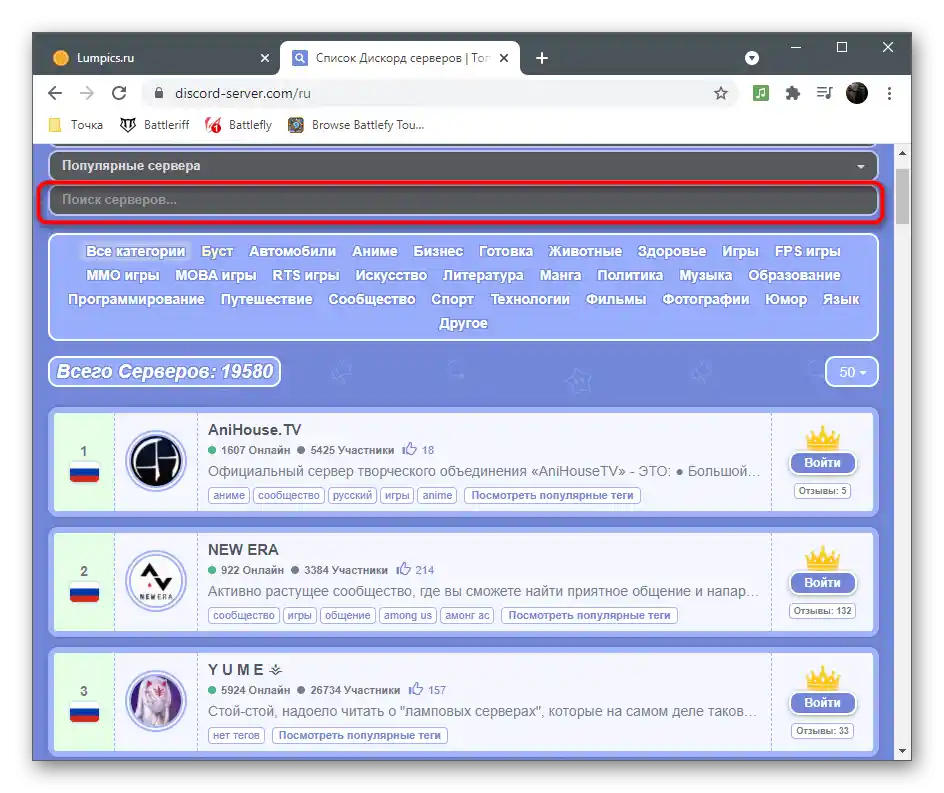Screen dimensions: 944x793
Task: Open Browse Battlefy Tou... bookmark
Action: [356, 125]
